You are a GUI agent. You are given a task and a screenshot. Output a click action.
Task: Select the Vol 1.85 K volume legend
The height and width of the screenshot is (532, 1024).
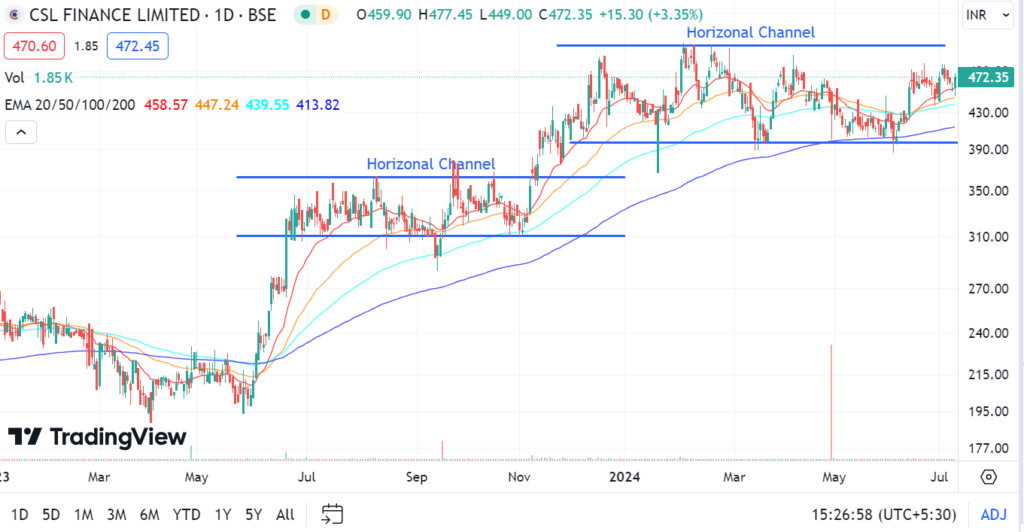(39, 78)
